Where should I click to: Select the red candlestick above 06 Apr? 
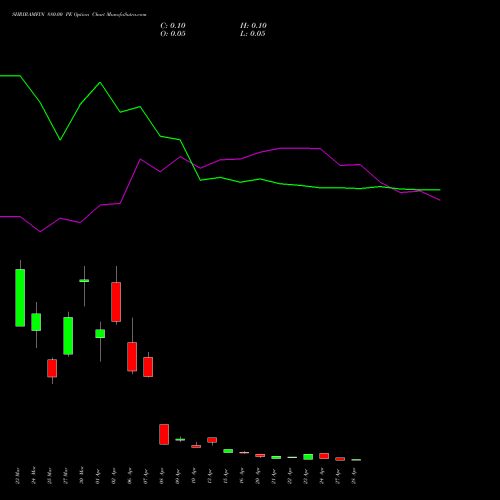coord(132,357)
